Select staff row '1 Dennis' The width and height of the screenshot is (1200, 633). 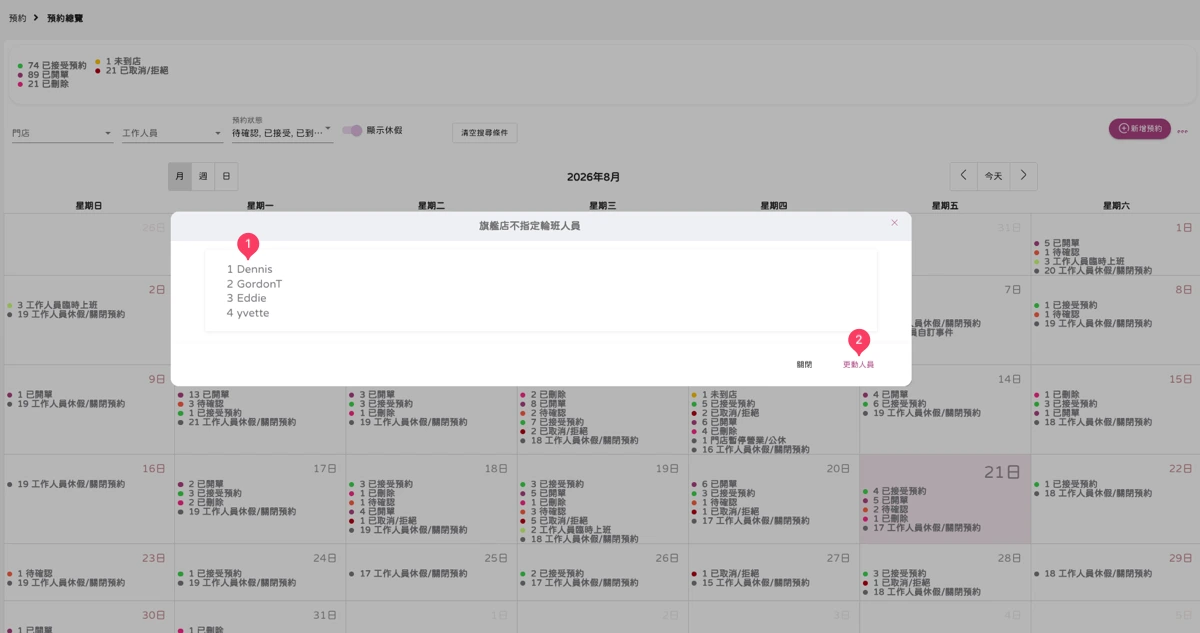(249, 269)
